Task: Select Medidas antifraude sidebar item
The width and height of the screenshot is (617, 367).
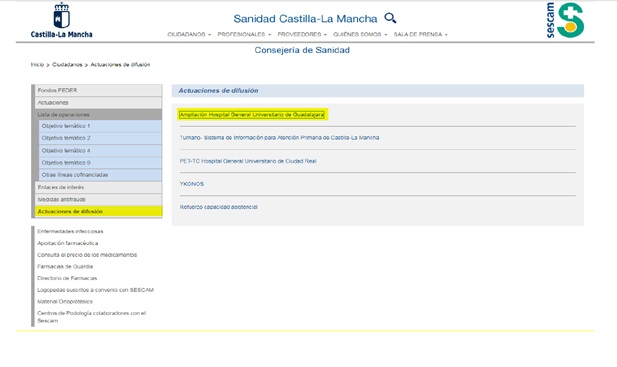Action: coord(98,199)
